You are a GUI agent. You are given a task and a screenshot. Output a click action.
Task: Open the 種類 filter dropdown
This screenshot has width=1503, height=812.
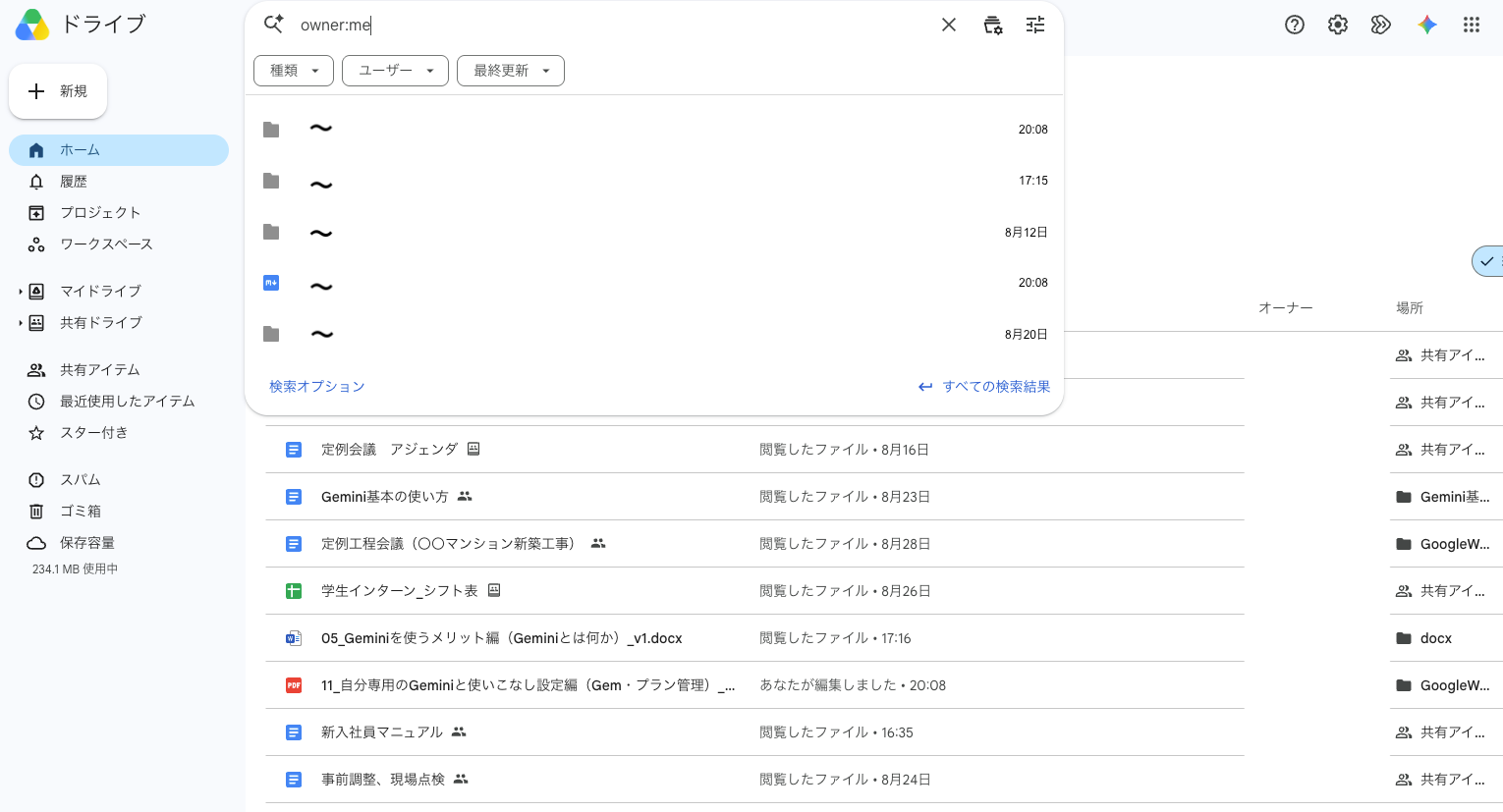pyautogui.click(x=294, y=71)
